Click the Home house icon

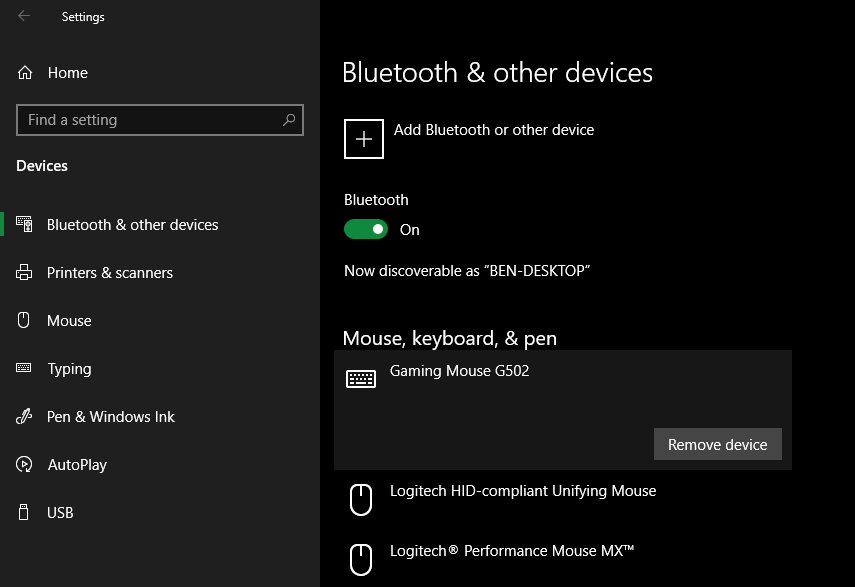click(25, 72)
